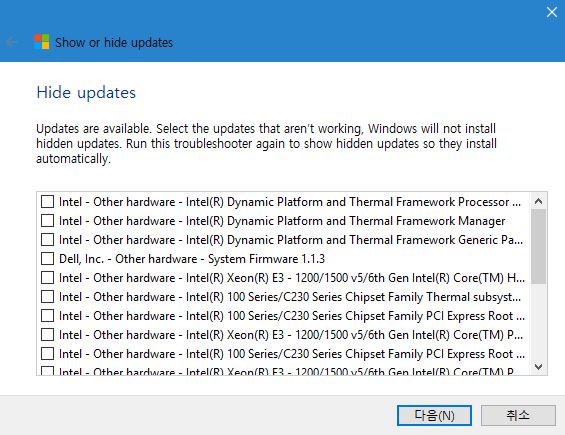Click the scroll up arrow in the updates list
The height and width of the screenshot is (435, 565).
tap(538, 201)
